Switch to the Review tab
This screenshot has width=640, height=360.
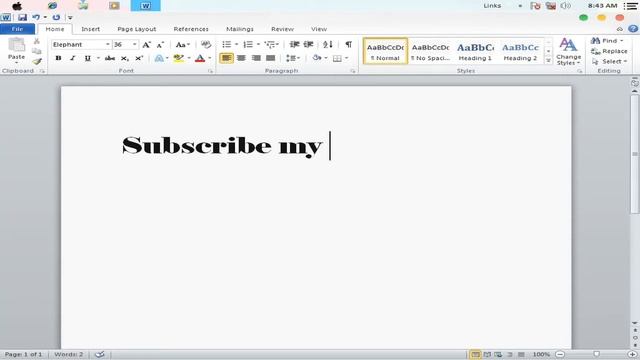(x=282, y=29)
